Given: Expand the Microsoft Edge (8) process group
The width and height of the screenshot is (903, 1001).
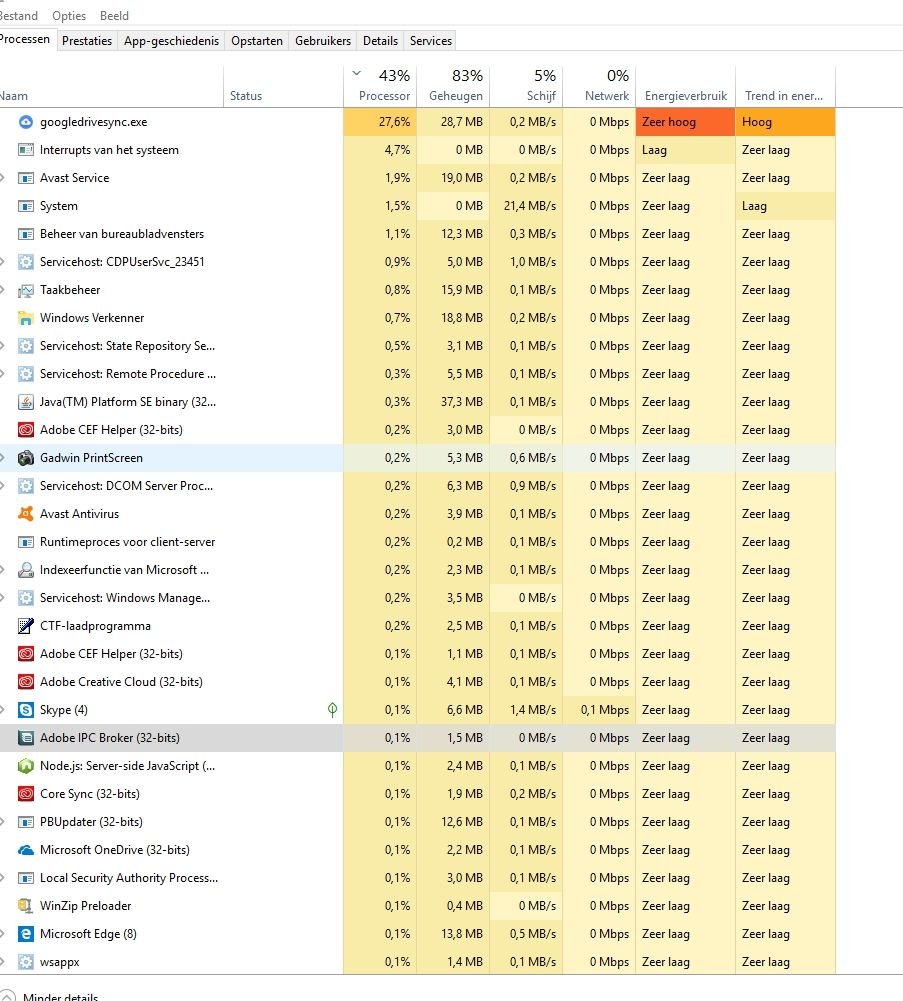Looking at the screenshot, I should click(x=3, y=934).
